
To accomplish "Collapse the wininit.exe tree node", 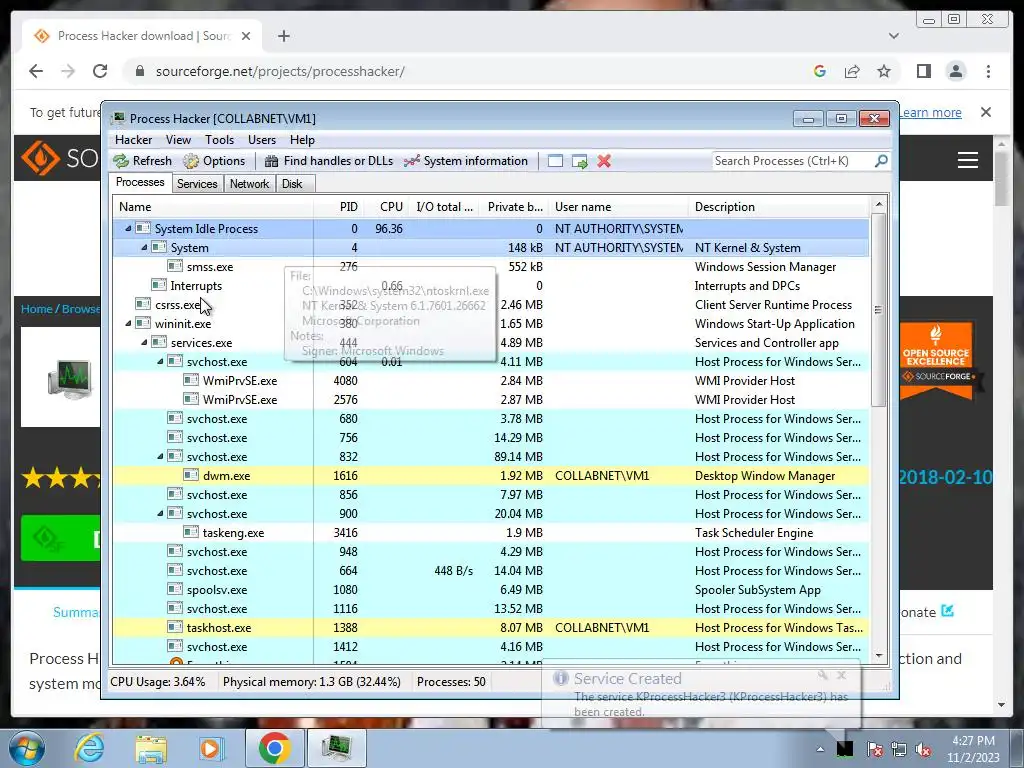I will pyautogui.click(x=128, y=323).
